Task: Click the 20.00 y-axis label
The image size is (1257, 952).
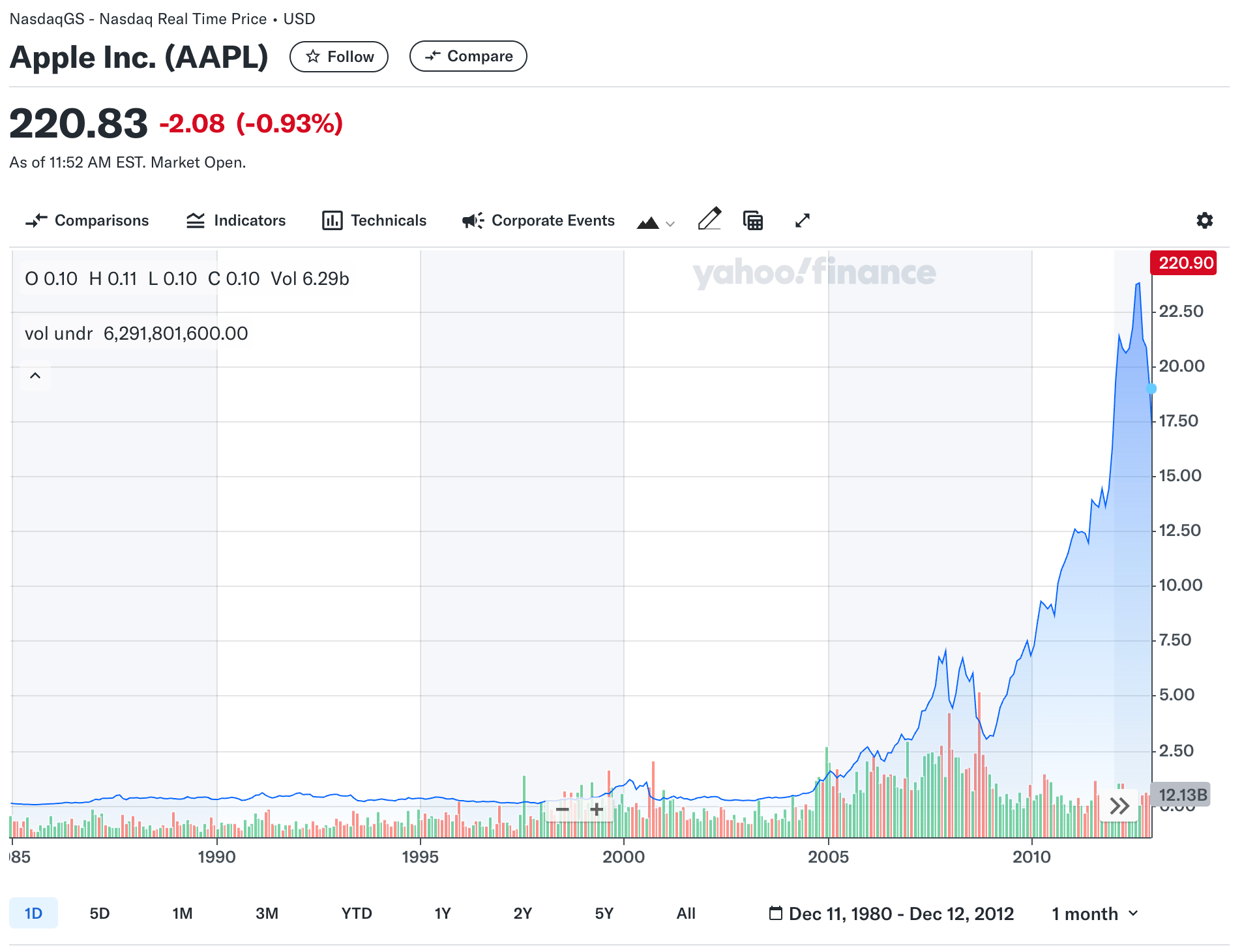Action: (x=1181, y=366)
